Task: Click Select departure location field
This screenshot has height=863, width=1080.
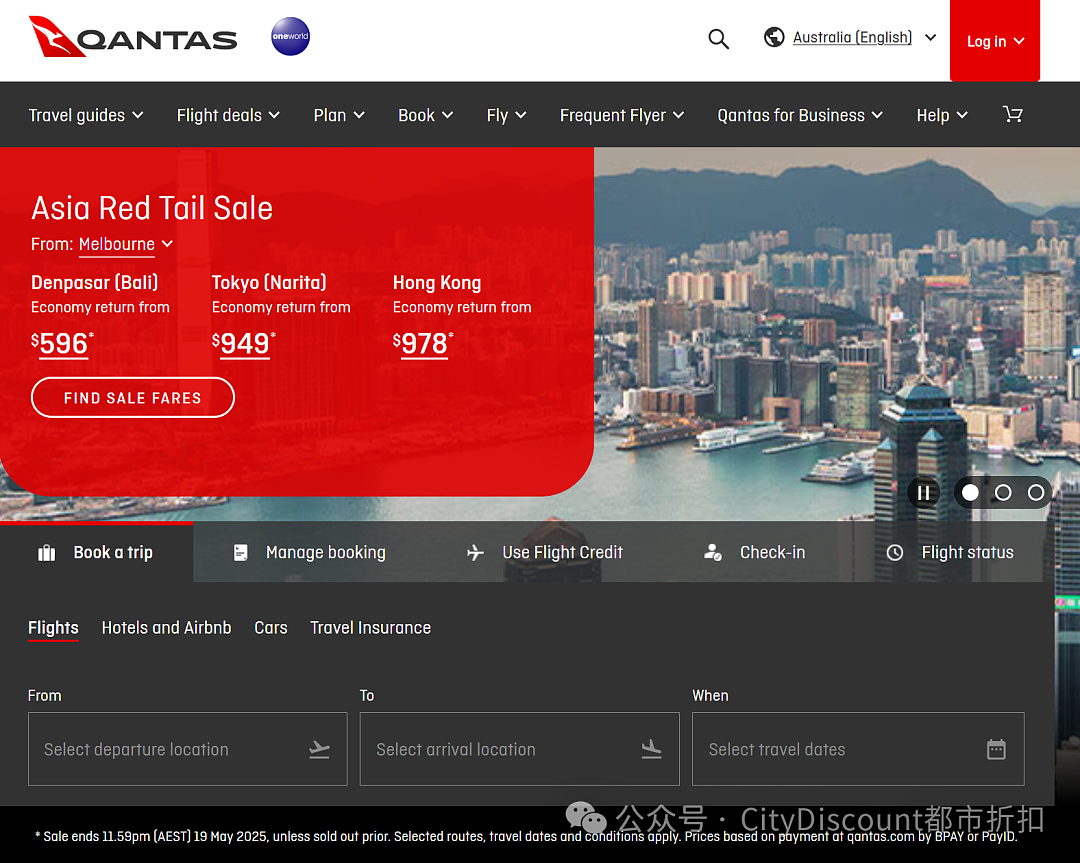Action: coord(187,749)
